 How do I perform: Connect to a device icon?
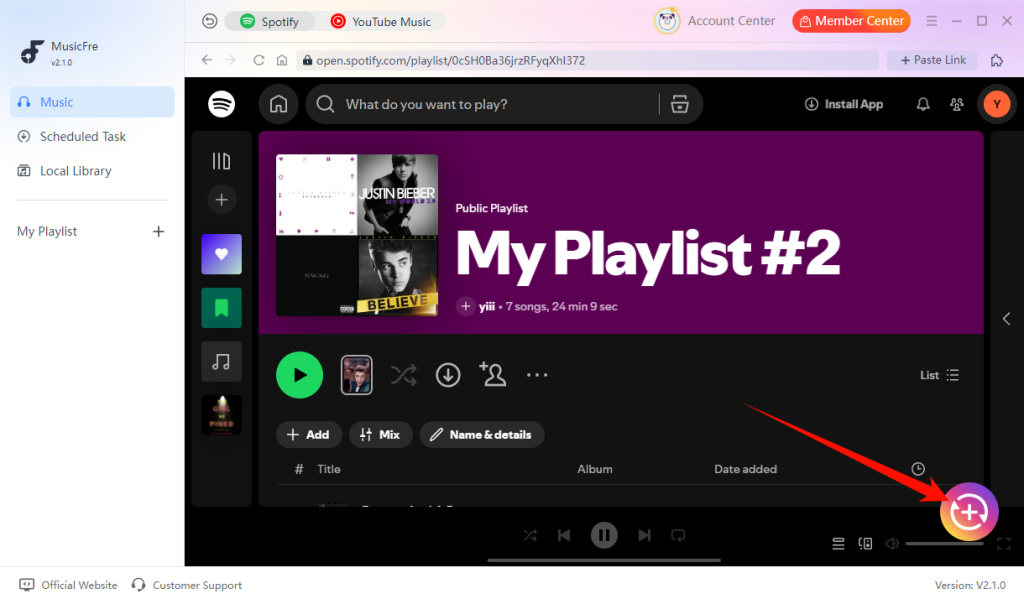865,543
